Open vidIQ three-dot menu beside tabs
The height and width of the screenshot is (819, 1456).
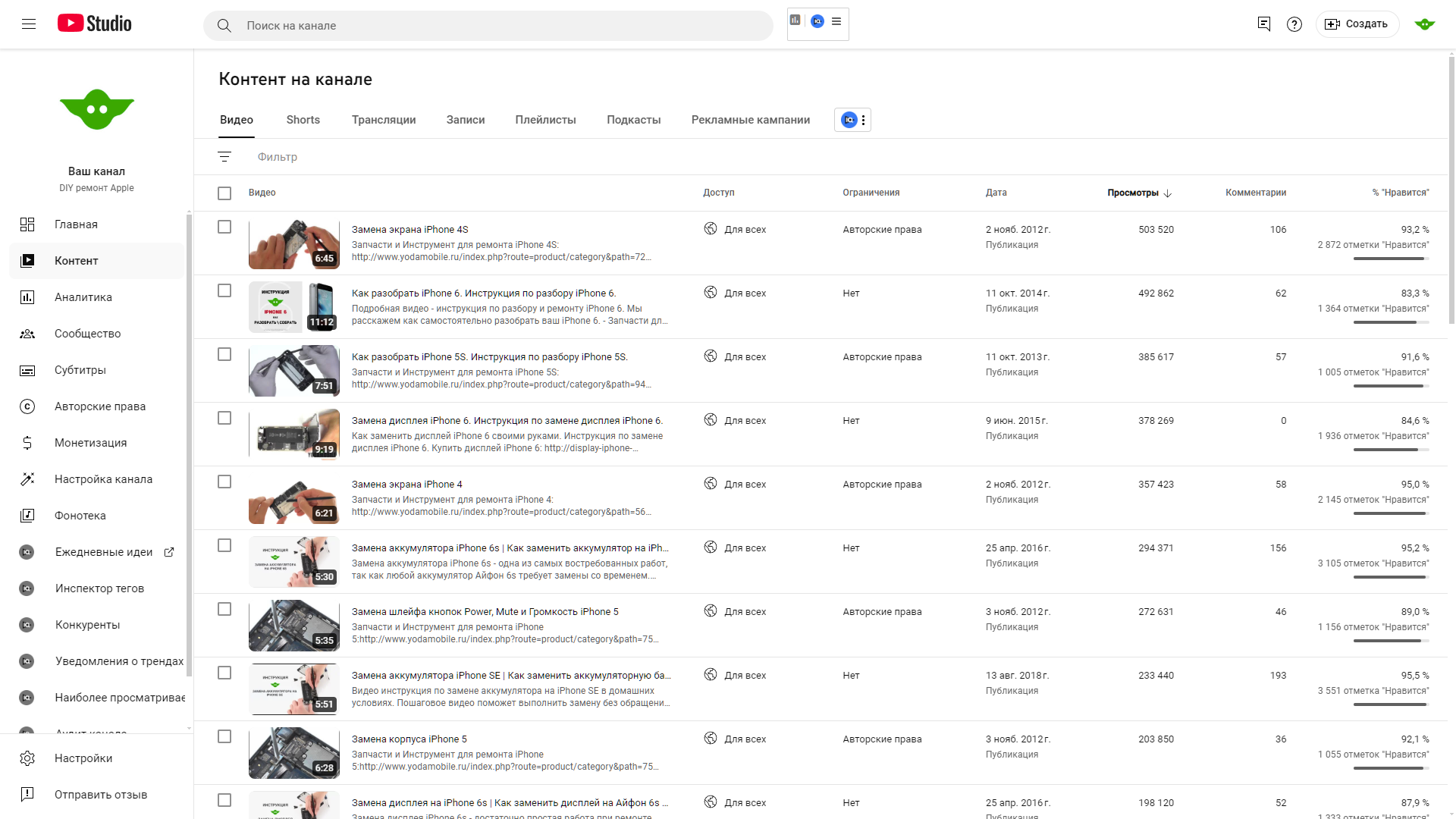coord(863,120)
